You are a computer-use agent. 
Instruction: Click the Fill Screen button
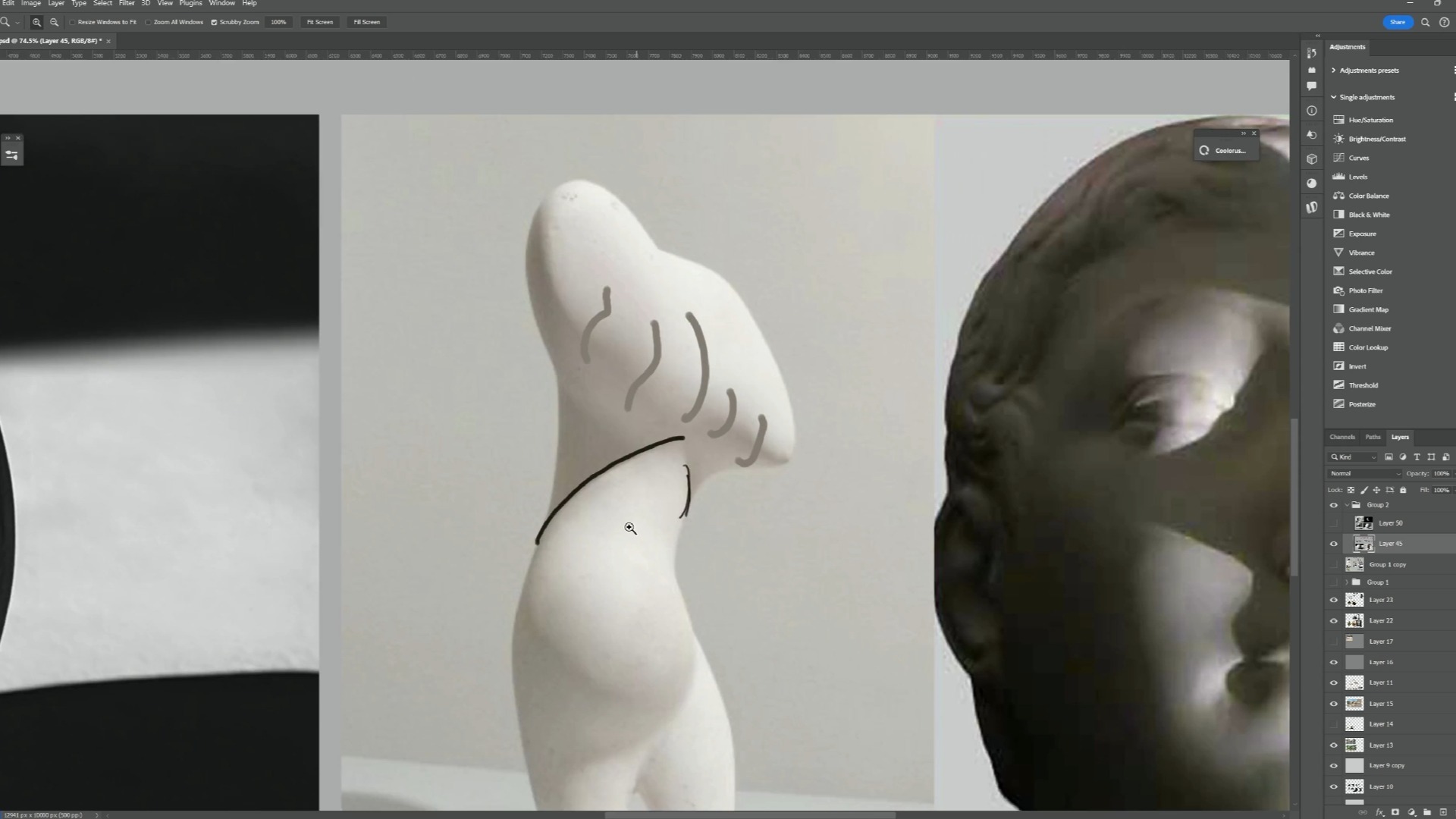[x=367, y=22]
